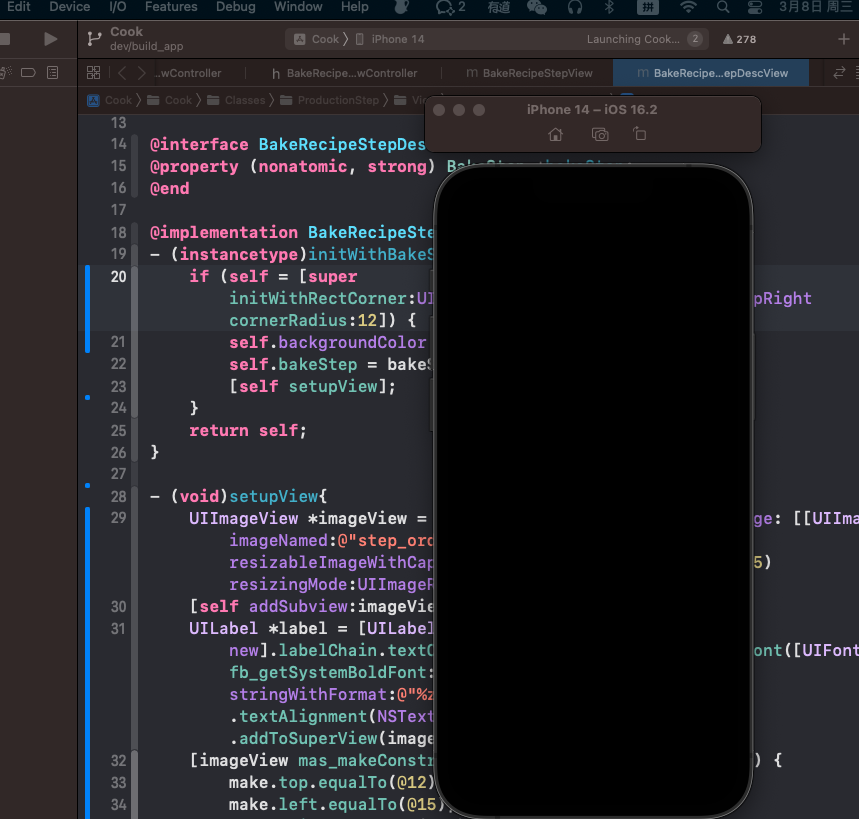Screen dimensions: 859x819
Task: Open the related items grid icon
Action: coord(93,73)
